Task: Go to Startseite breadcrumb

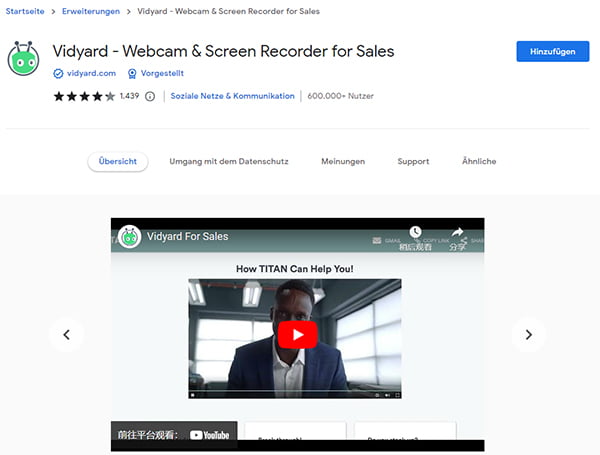Action: (25, 11)
